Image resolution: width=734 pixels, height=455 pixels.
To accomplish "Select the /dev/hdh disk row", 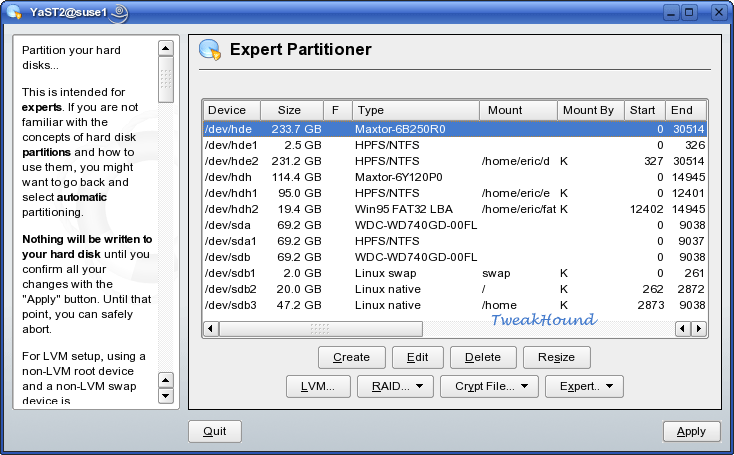I will coord(455,177).
